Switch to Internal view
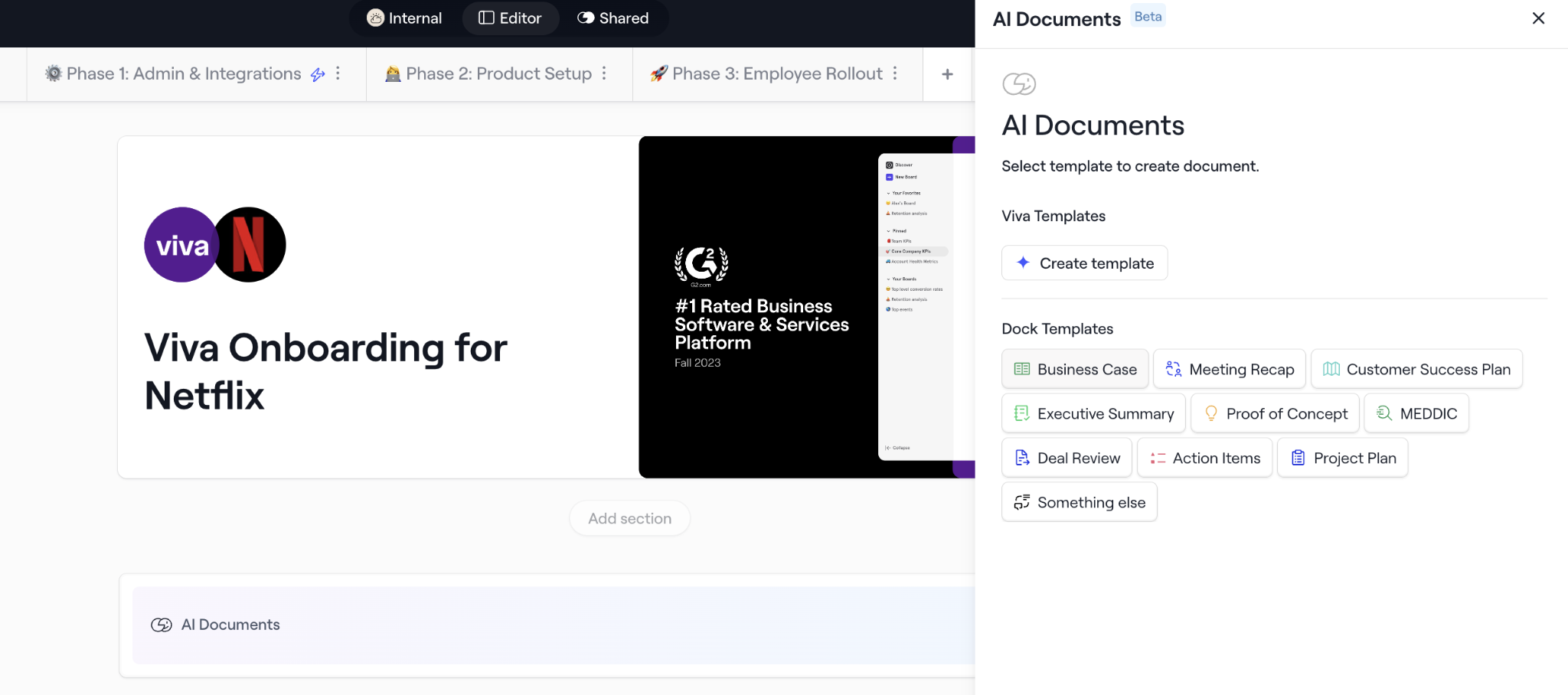The height and width of the screenshot is (695, 1568). 404,18
